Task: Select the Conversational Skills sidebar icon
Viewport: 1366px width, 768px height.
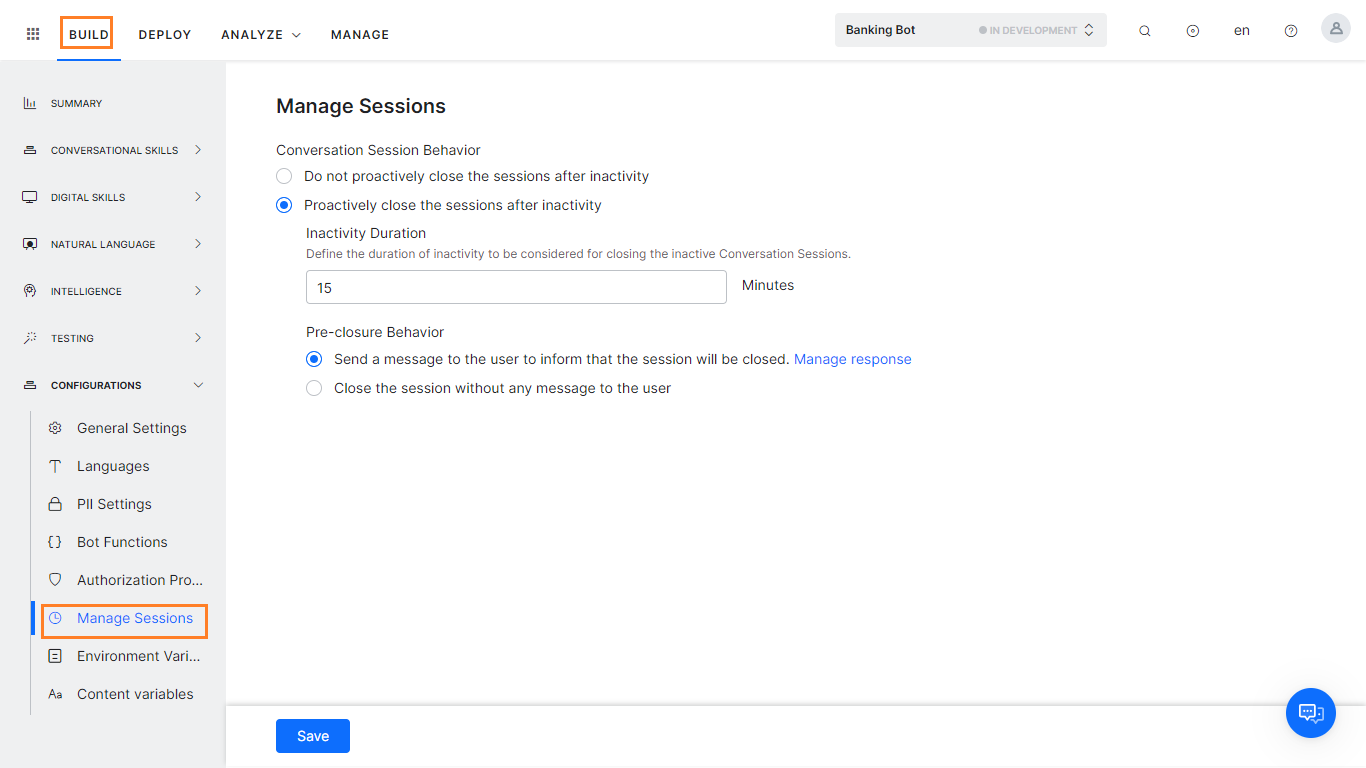Action: (30, 150)
